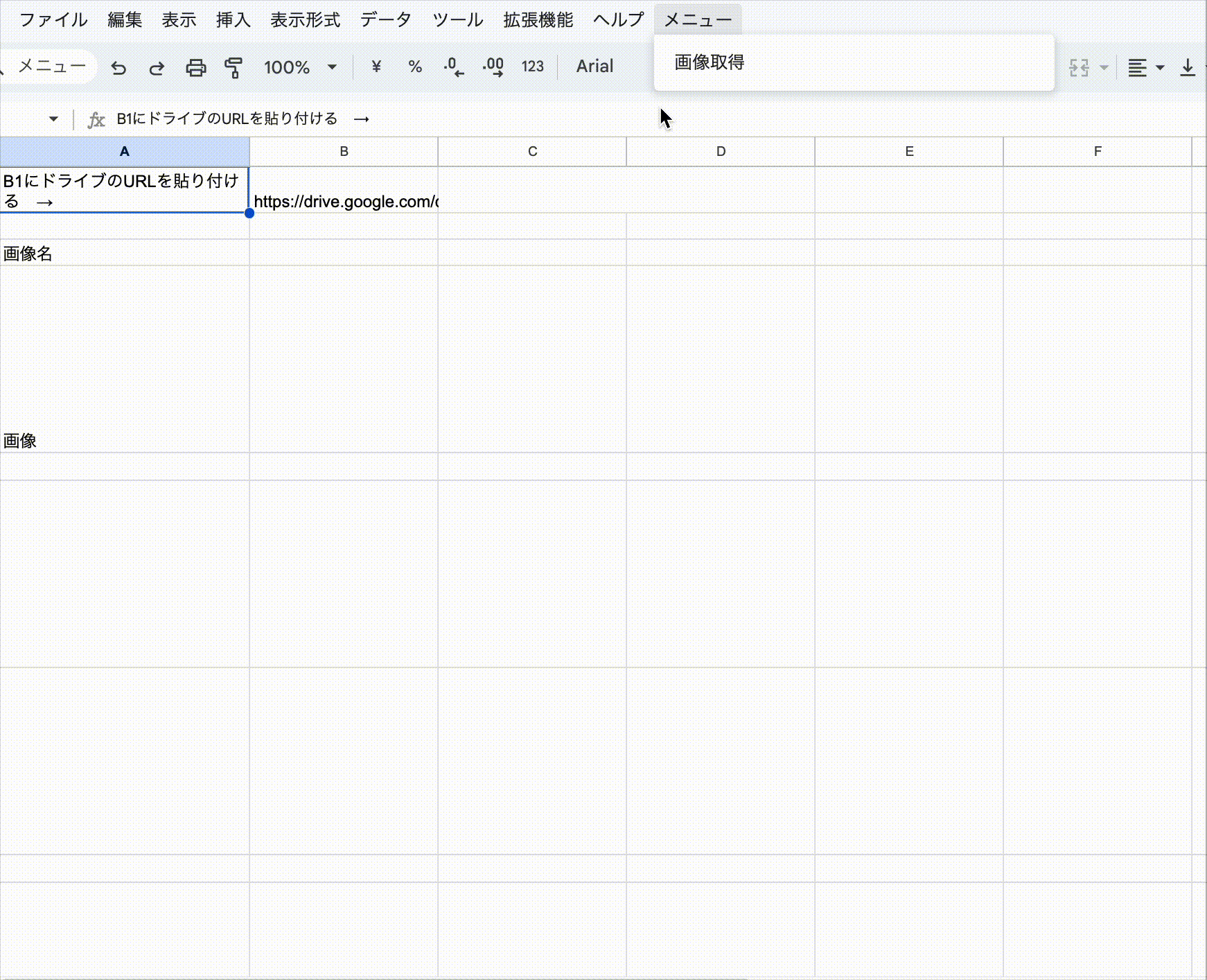Open the 123 number format menu
Image resolution: width=1207 pixels, height=980 pixels.
[532, 67]
